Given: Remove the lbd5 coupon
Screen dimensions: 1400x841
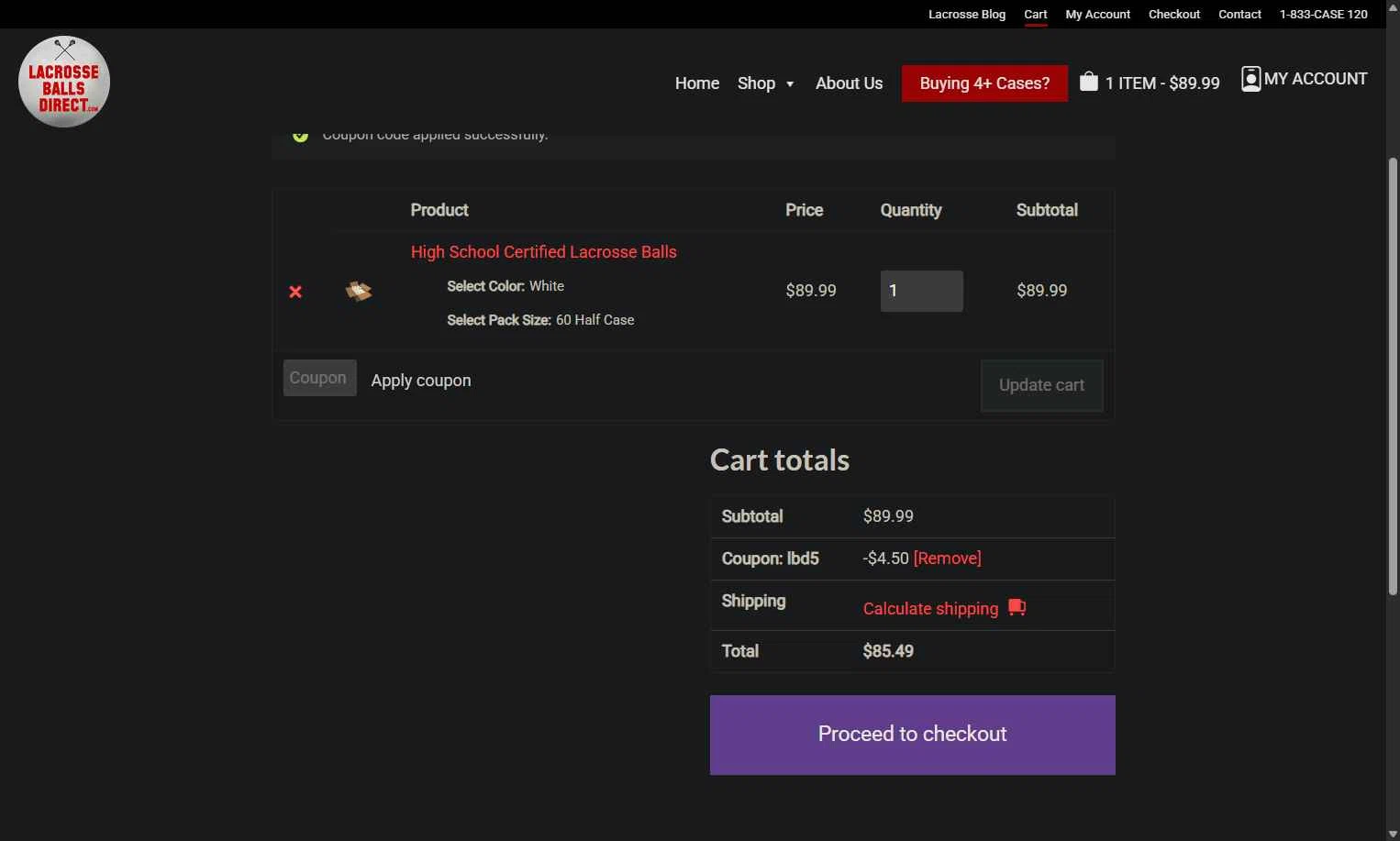Looking at the screenshot, I should tap(948, 559).
